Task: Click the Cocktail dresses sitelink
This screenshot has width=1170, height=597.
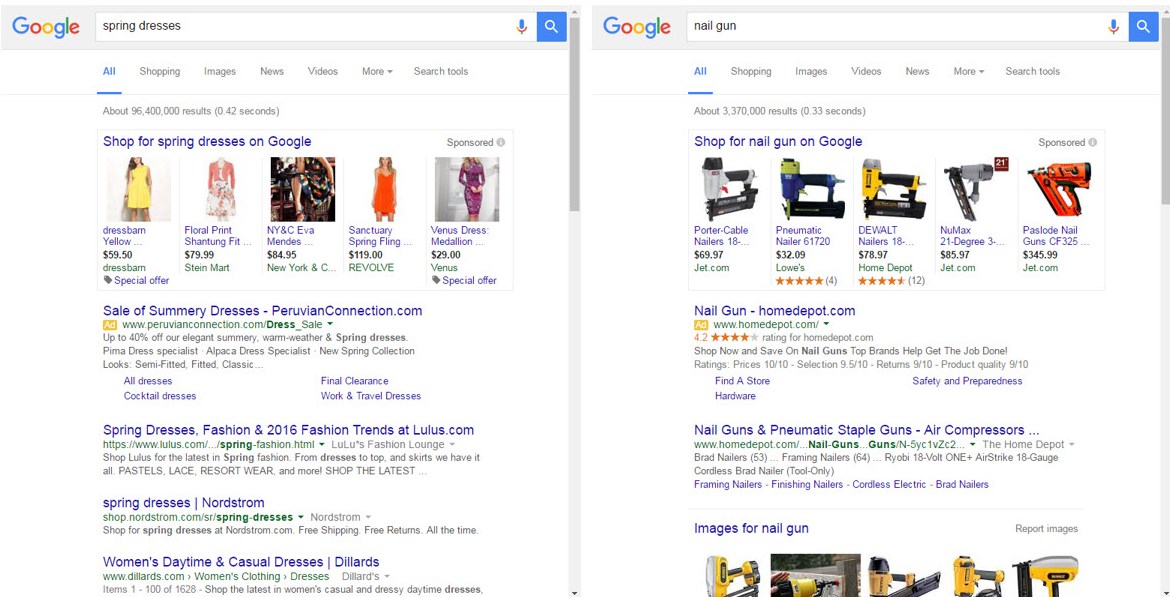Action: pyautogui.click(x=160, y=396)
